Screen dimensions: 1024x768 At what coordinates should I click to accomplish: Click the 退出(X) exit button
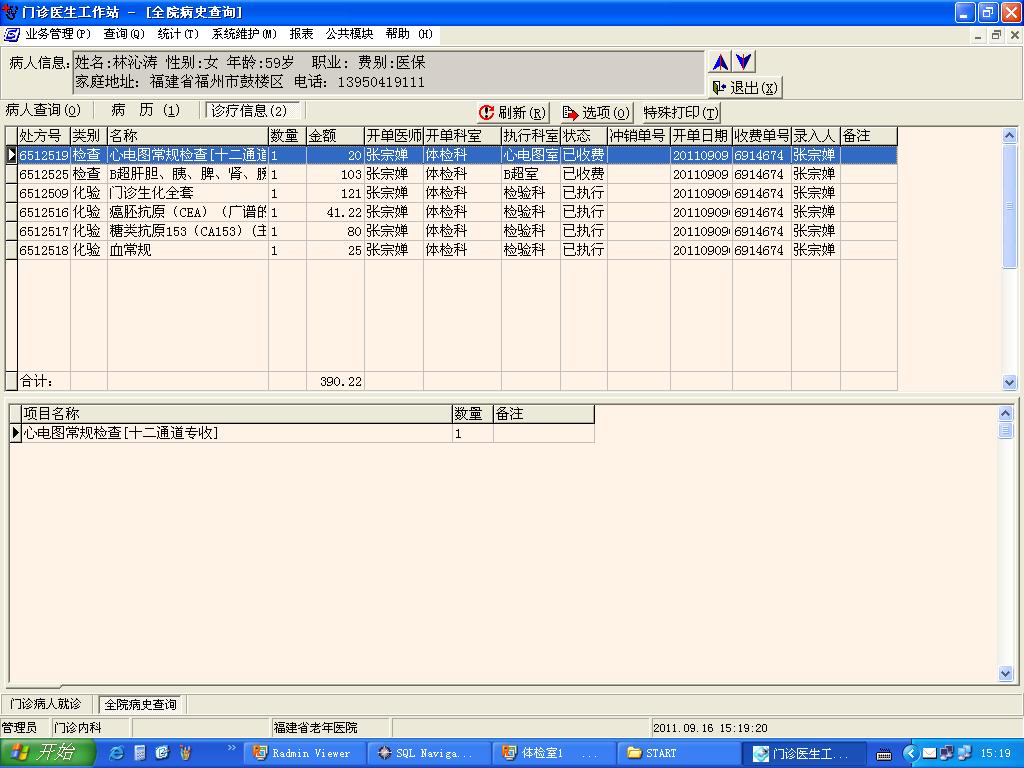tap(745, 88)
